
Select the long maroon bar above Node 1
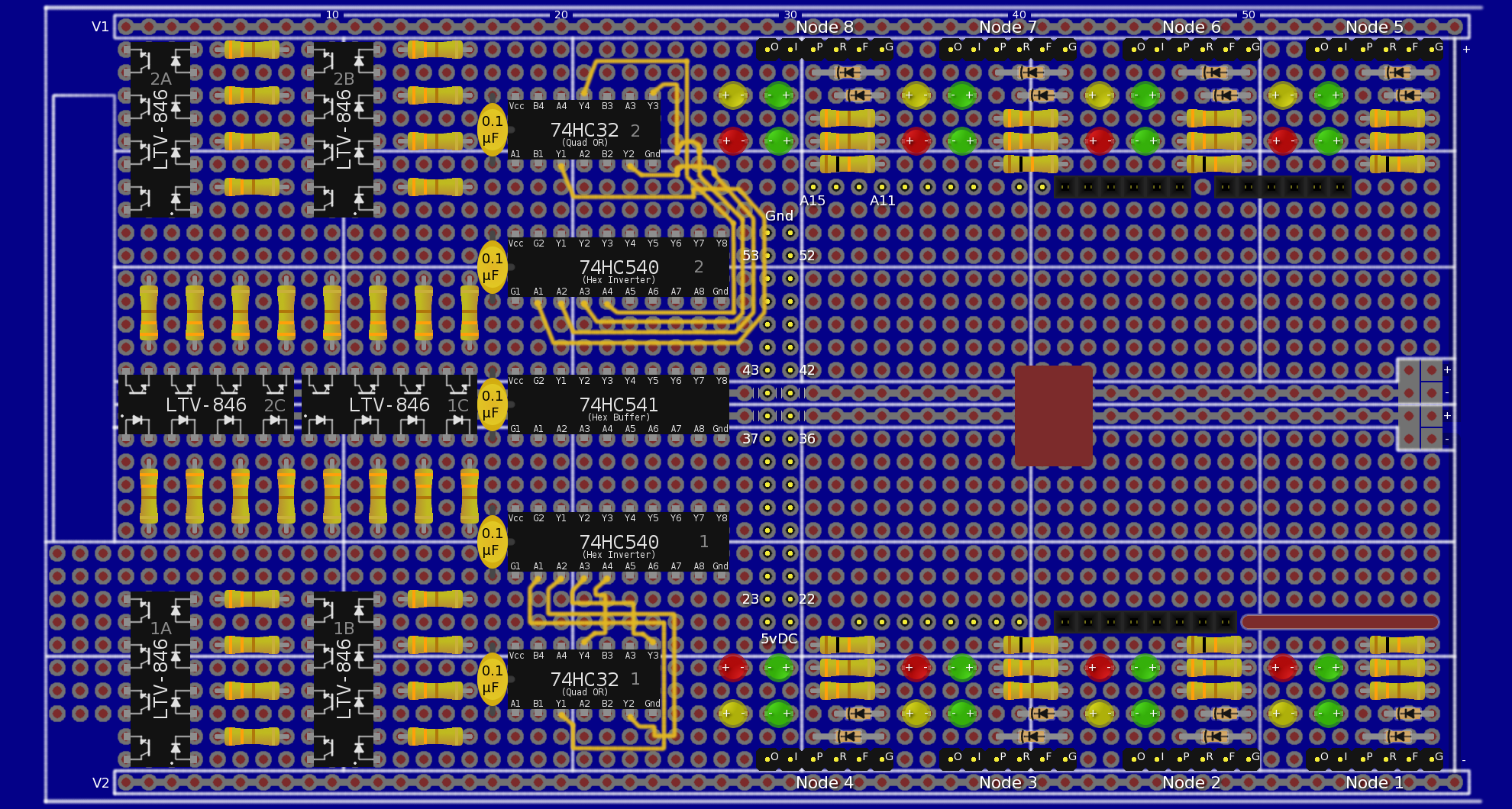click(x=1340, y=622)
